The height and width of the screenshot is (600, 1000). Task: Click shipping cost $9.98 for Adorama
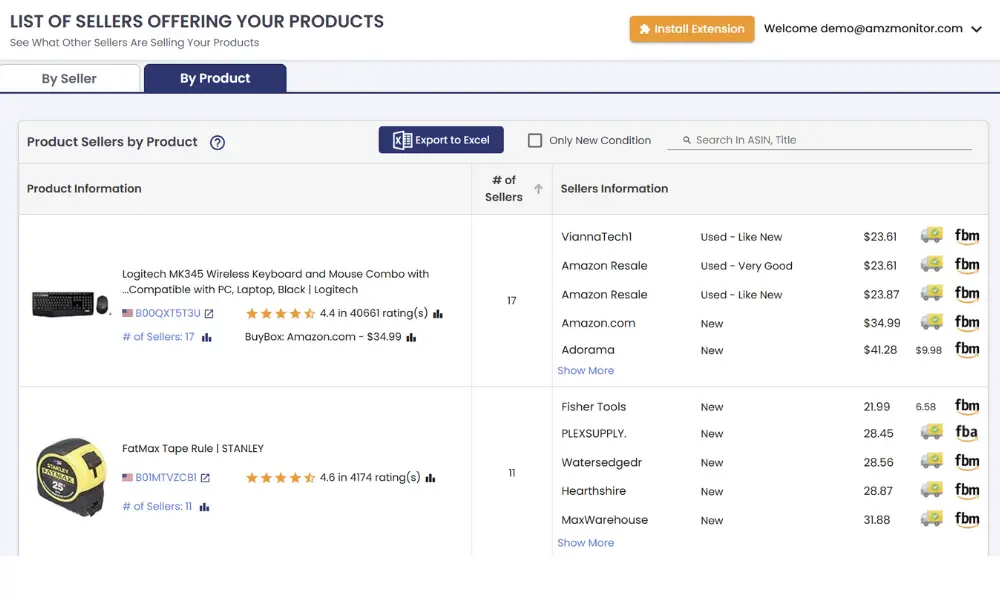click(x=929, y=350)
